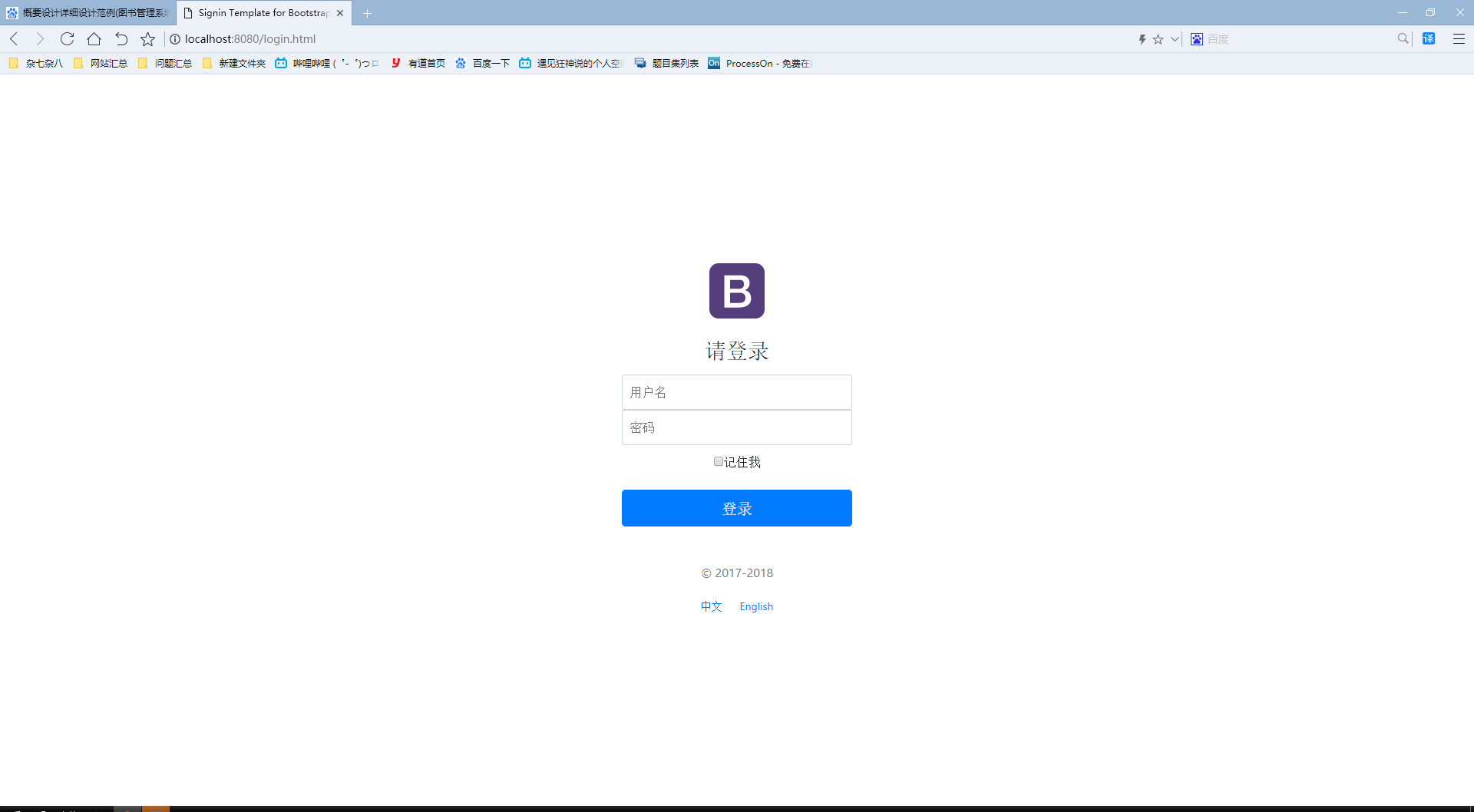1474x812 pixels.
Task: Open the 杂七杂八 bookmarks folder
Action: click(x=36, y=64)
